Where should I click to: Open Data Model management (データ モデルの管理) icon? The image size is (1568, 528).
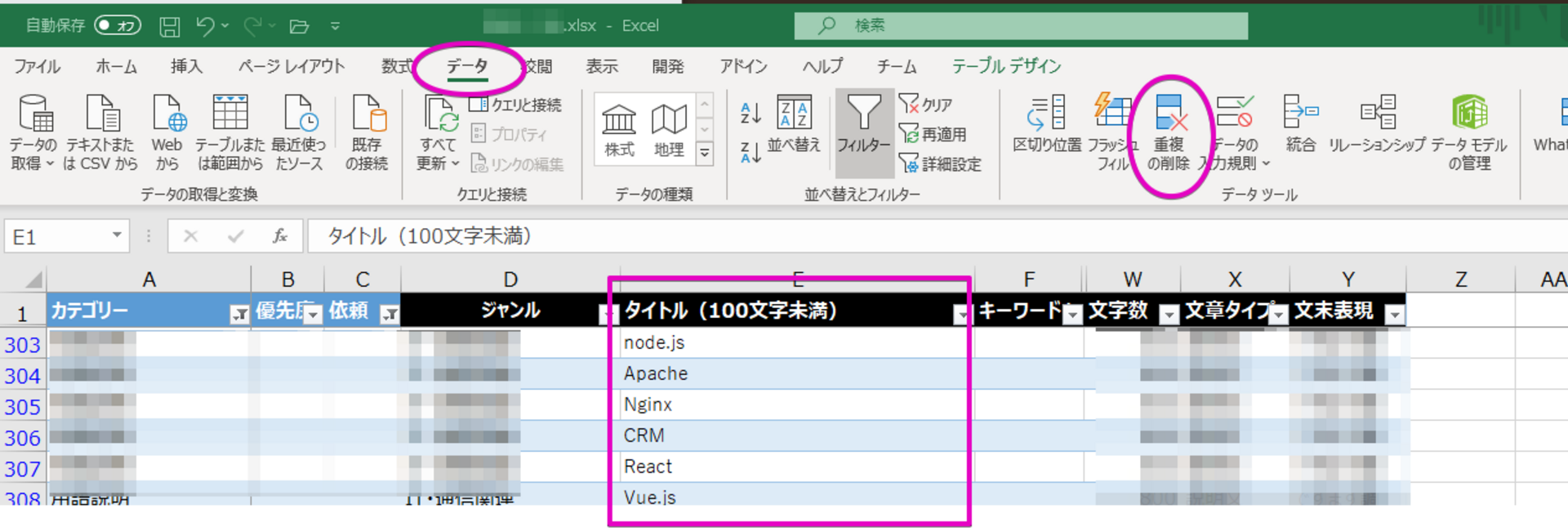tap(1469, 113)
